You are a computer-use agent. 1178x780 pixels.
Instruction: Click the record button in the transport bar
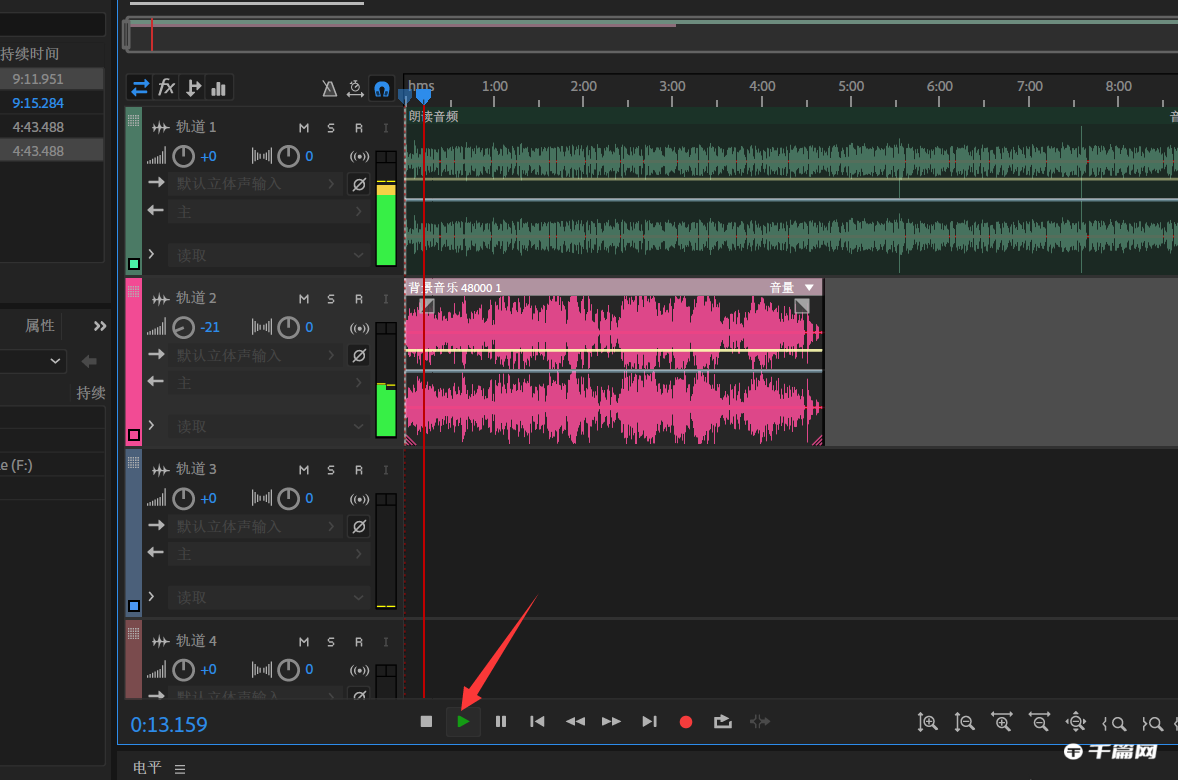point(686,721)
